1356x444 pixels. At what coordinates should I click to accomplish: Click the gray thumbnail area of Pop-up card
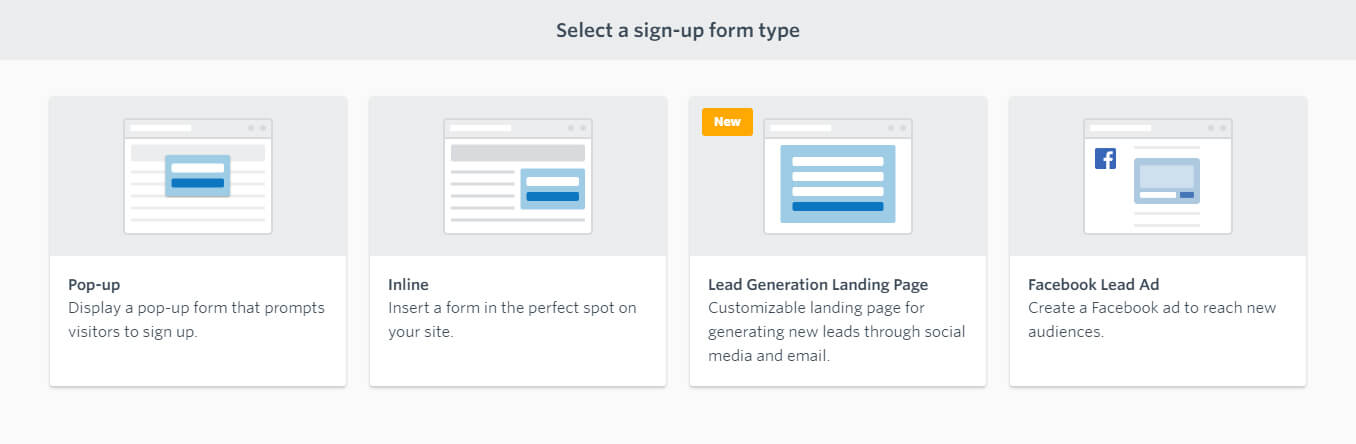pos(198,176)
